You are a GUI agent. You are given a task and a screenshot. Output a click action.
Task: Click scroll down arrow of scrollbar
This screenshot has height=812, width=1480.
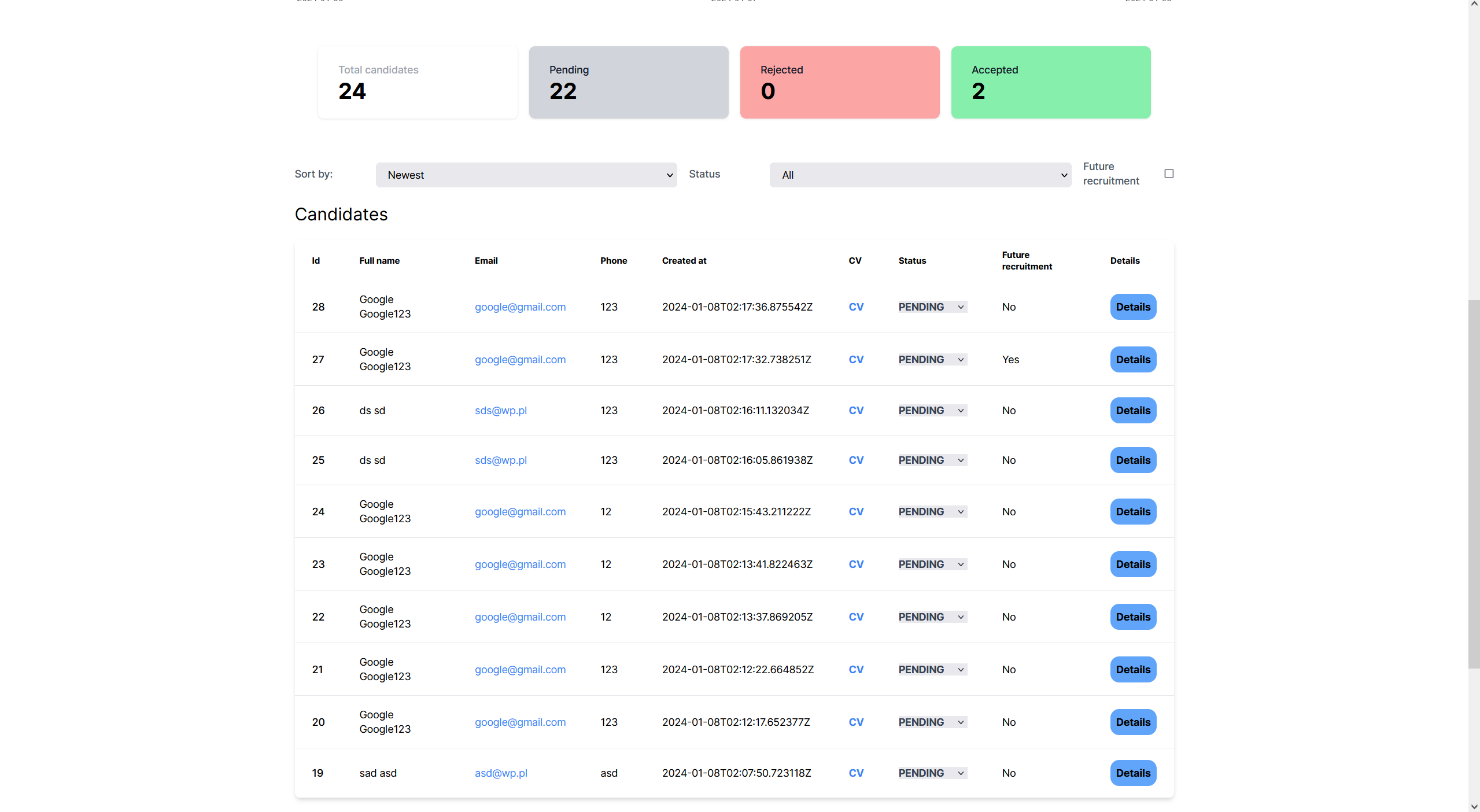coord(1474,806)
